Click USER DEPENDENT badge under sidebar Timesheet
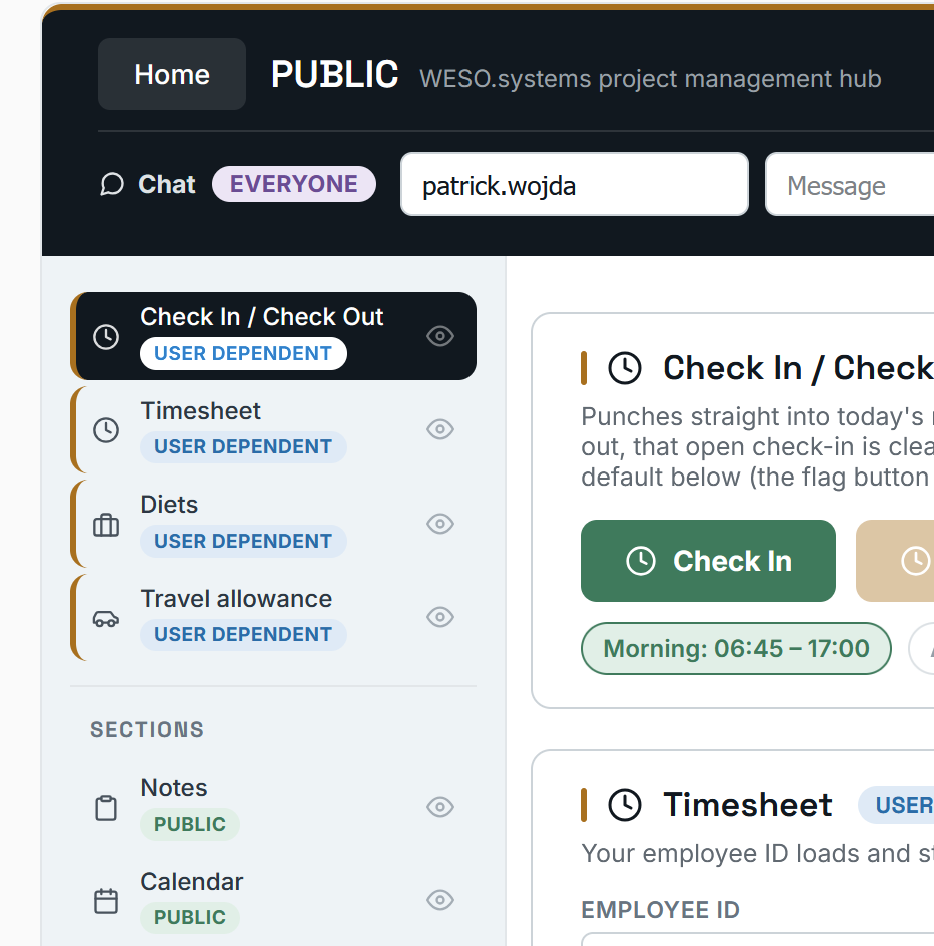Viewport: 934px width, 946px height. click(243, 446)
